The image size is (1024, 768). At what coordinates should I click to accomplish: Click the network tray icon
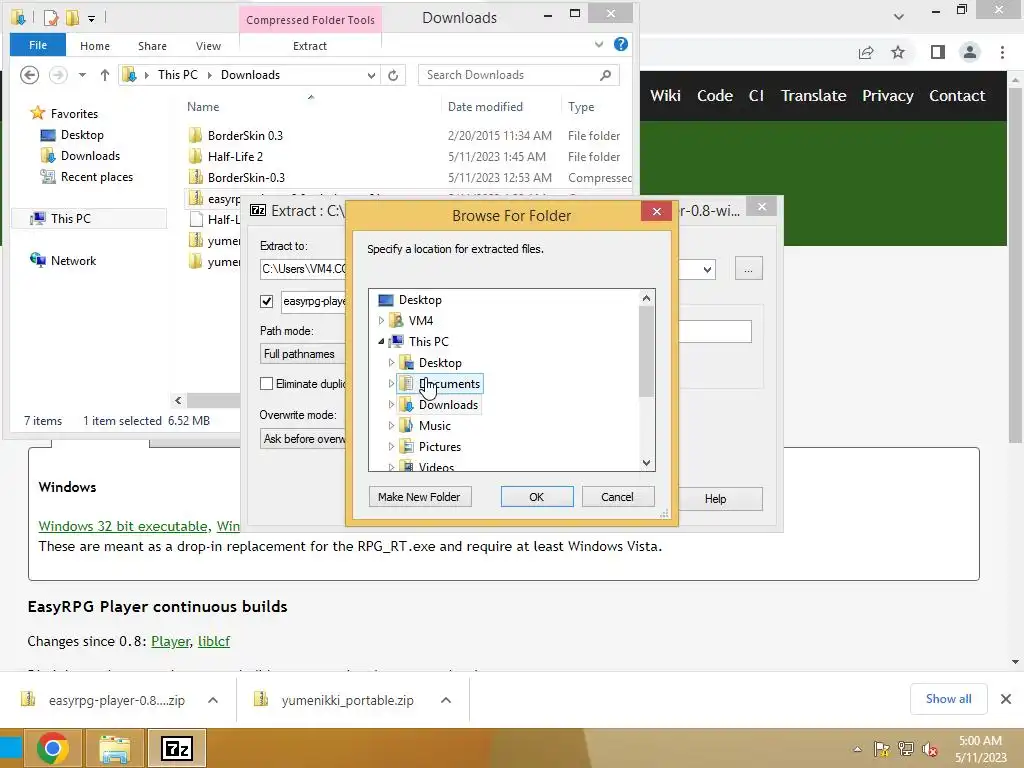(x=906, y=749)
